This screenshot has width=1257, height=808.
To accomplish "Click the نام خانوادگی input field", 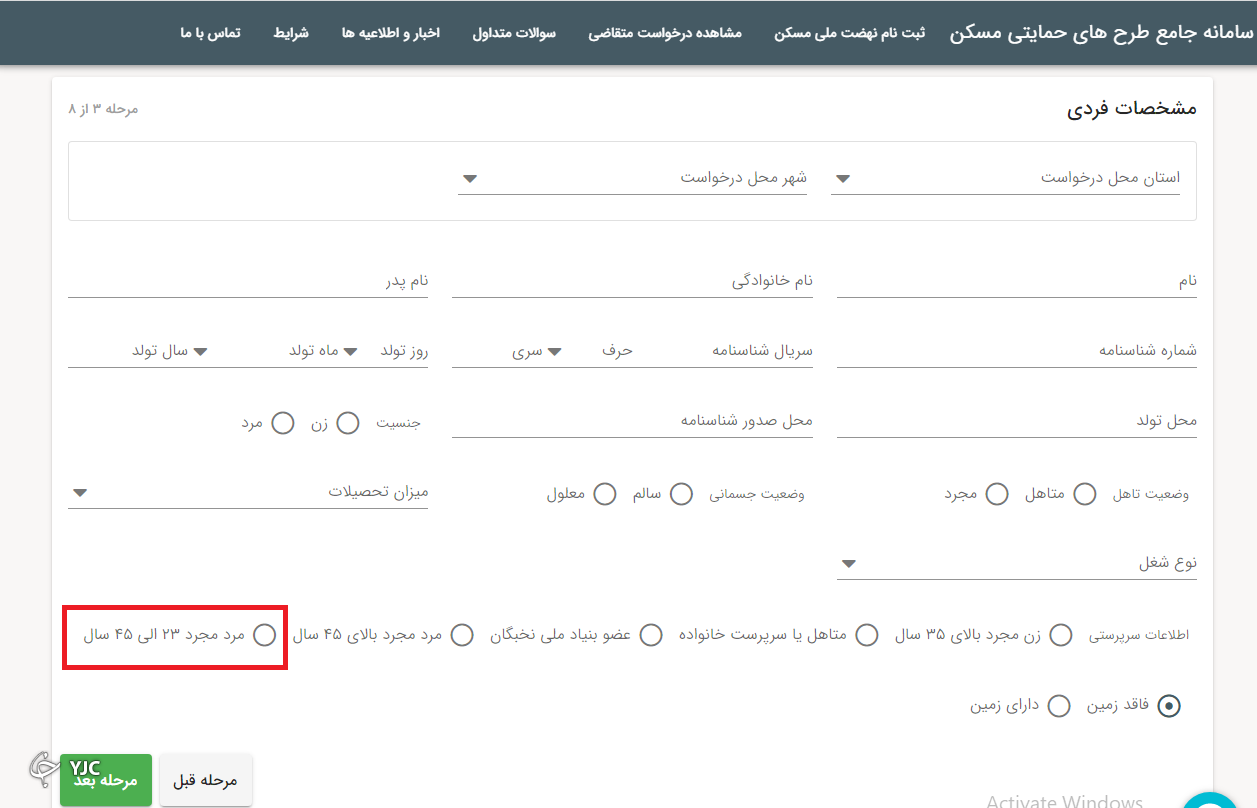I will coord(632,281).
